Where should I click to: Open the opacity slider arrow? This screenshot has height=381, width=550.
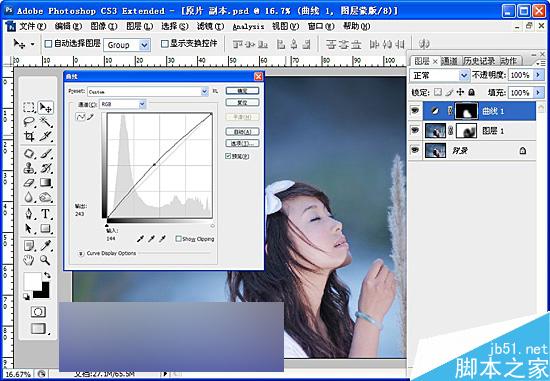[x=538, y=75]
